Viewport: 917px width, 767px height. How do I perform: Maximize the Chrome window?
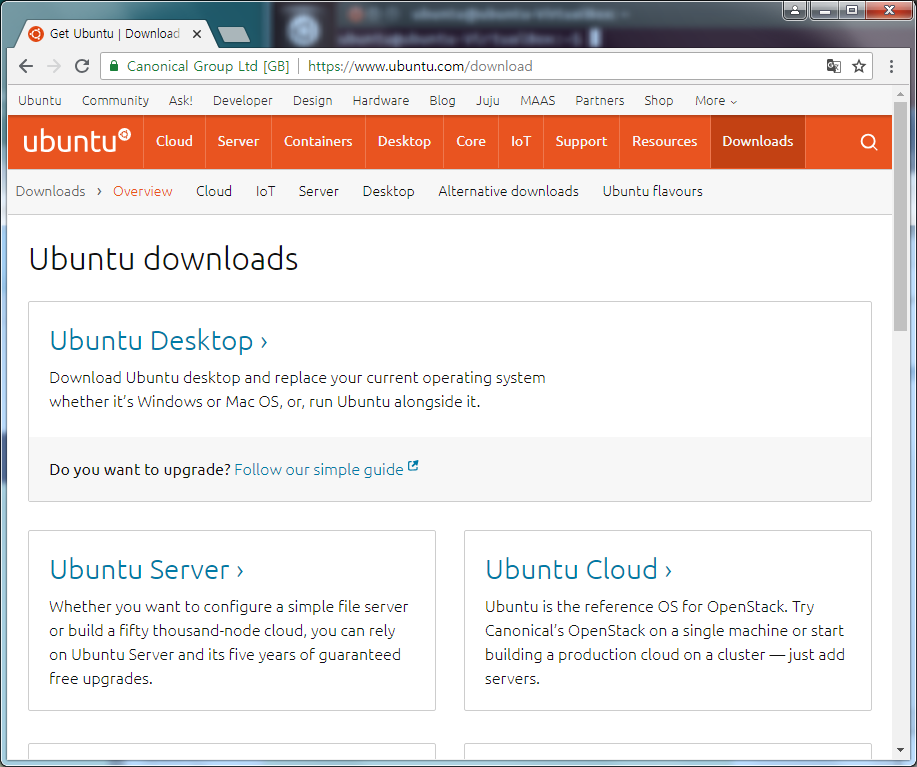pos(852,10)
